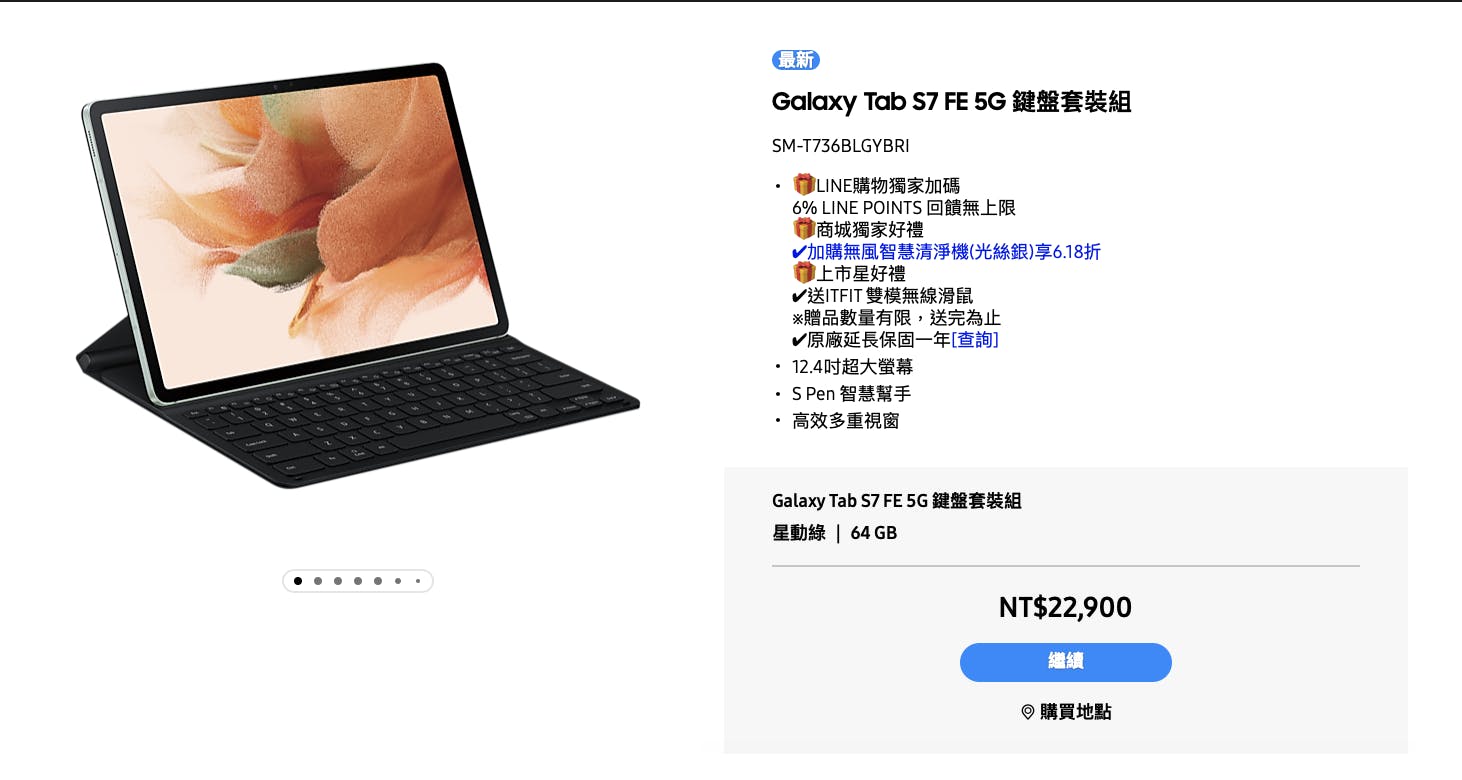Click the gift icon next to 上市星好禮

click(x=804, y=273)
